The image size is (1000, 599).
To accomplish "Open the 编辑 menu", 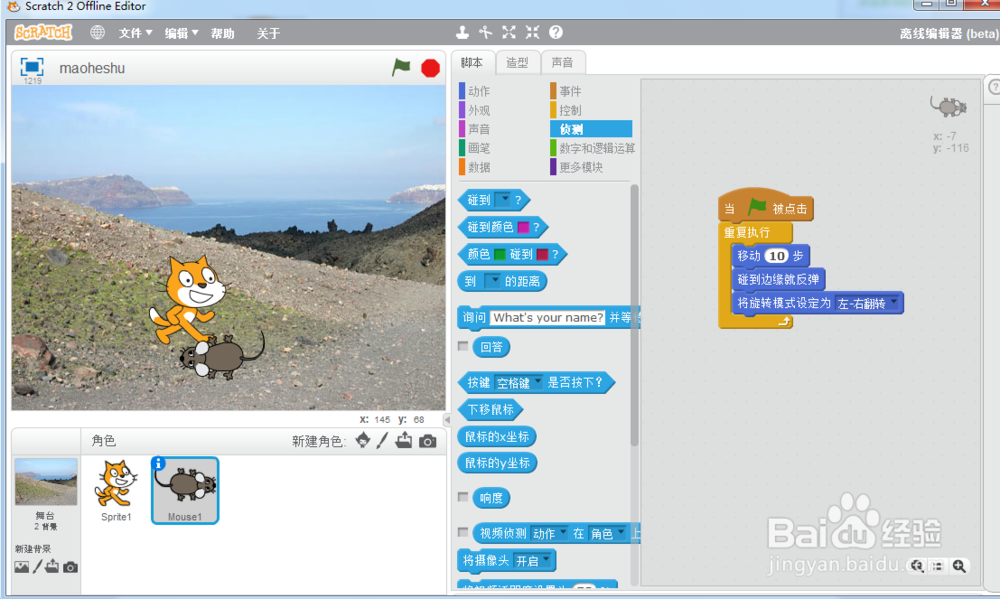I will 181,33.
